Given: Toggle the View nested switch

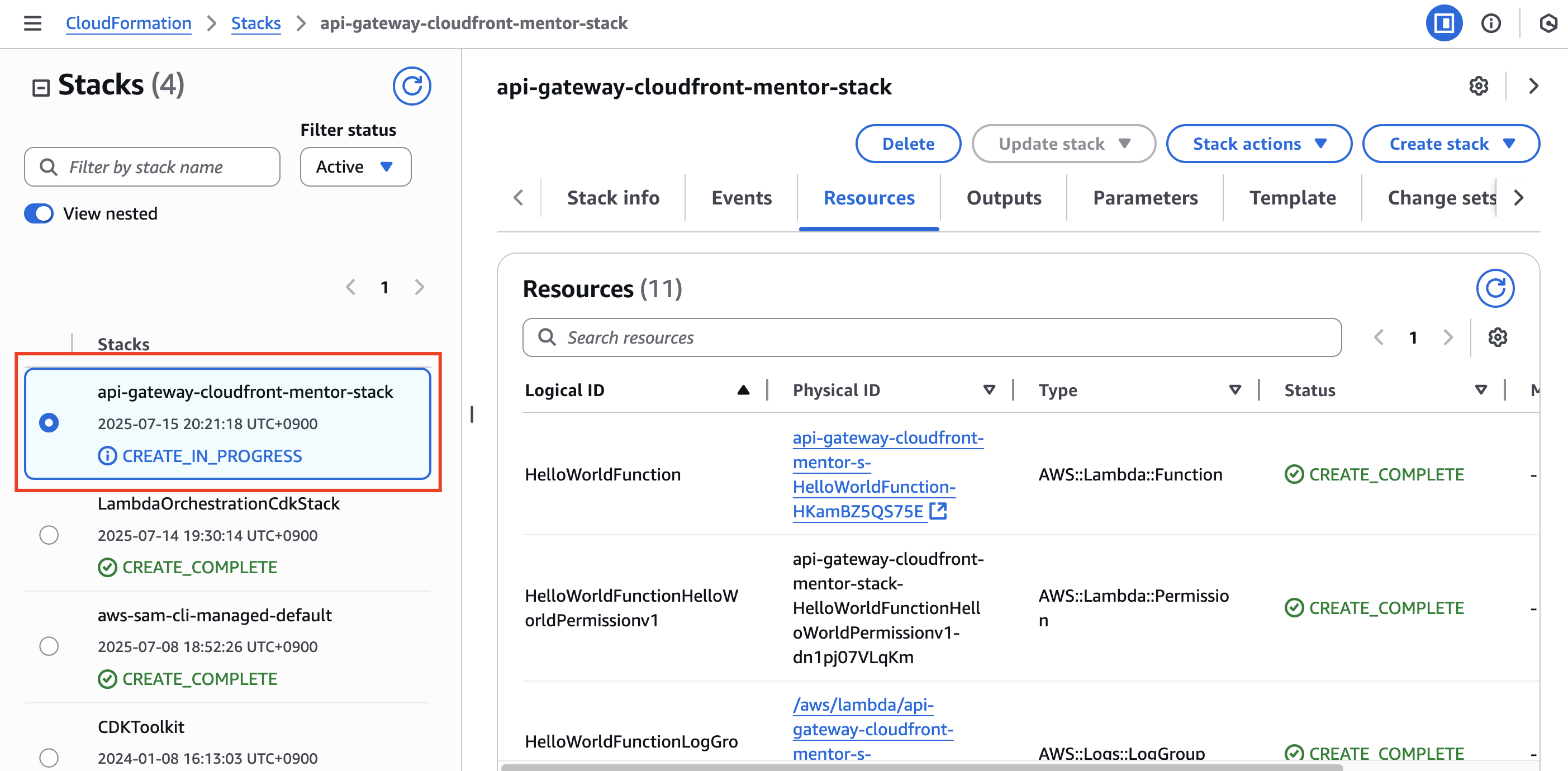Looking at the screenshot, I should point(39,213).
